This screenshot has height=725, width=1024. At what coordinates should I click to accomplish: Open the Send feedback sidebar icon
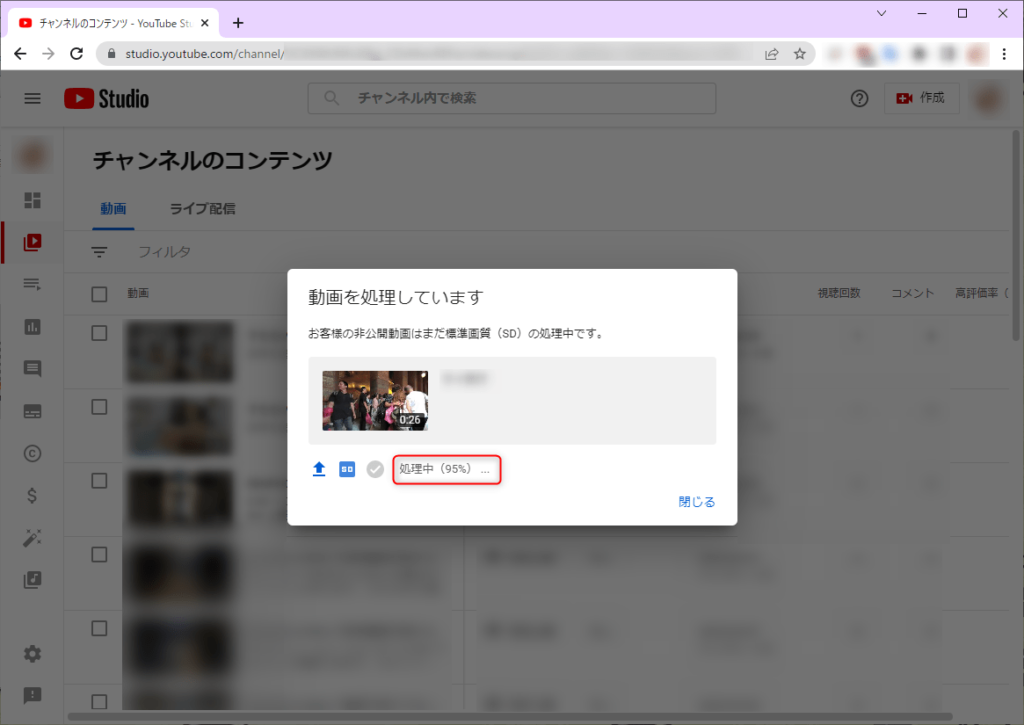point(33,696)
